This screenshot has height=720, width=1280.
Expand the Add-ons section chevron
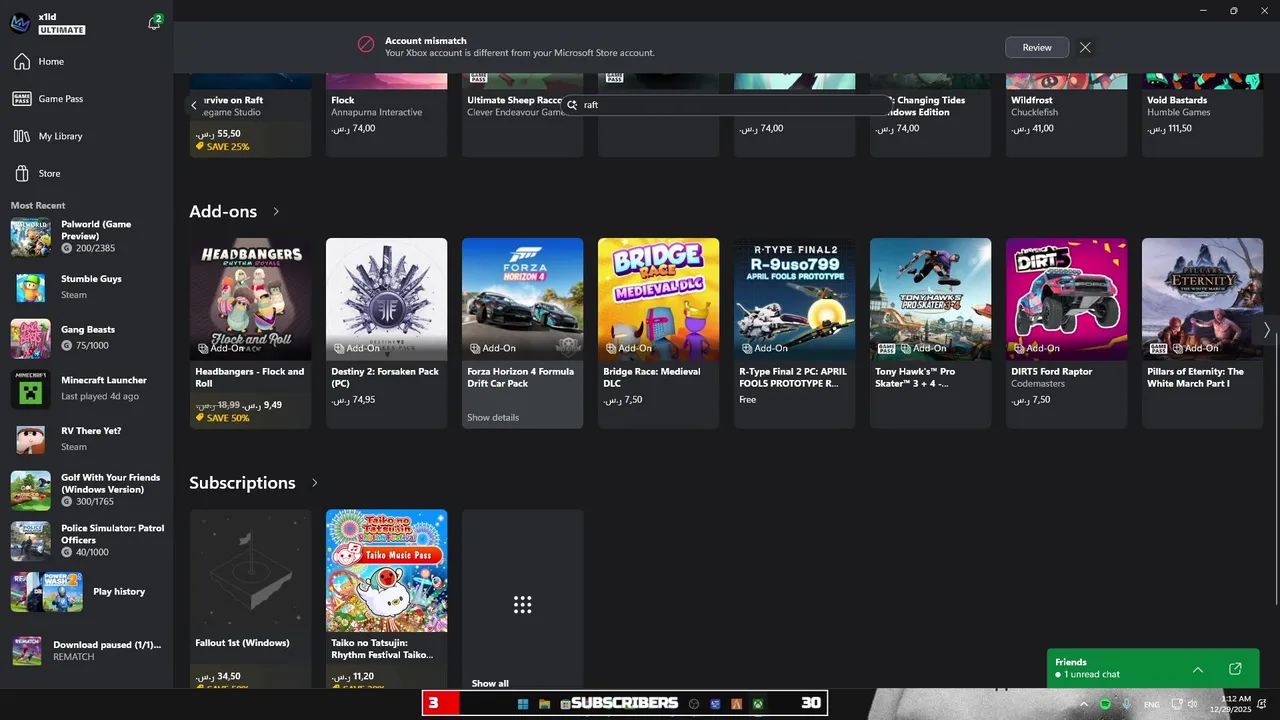(276, 212)
